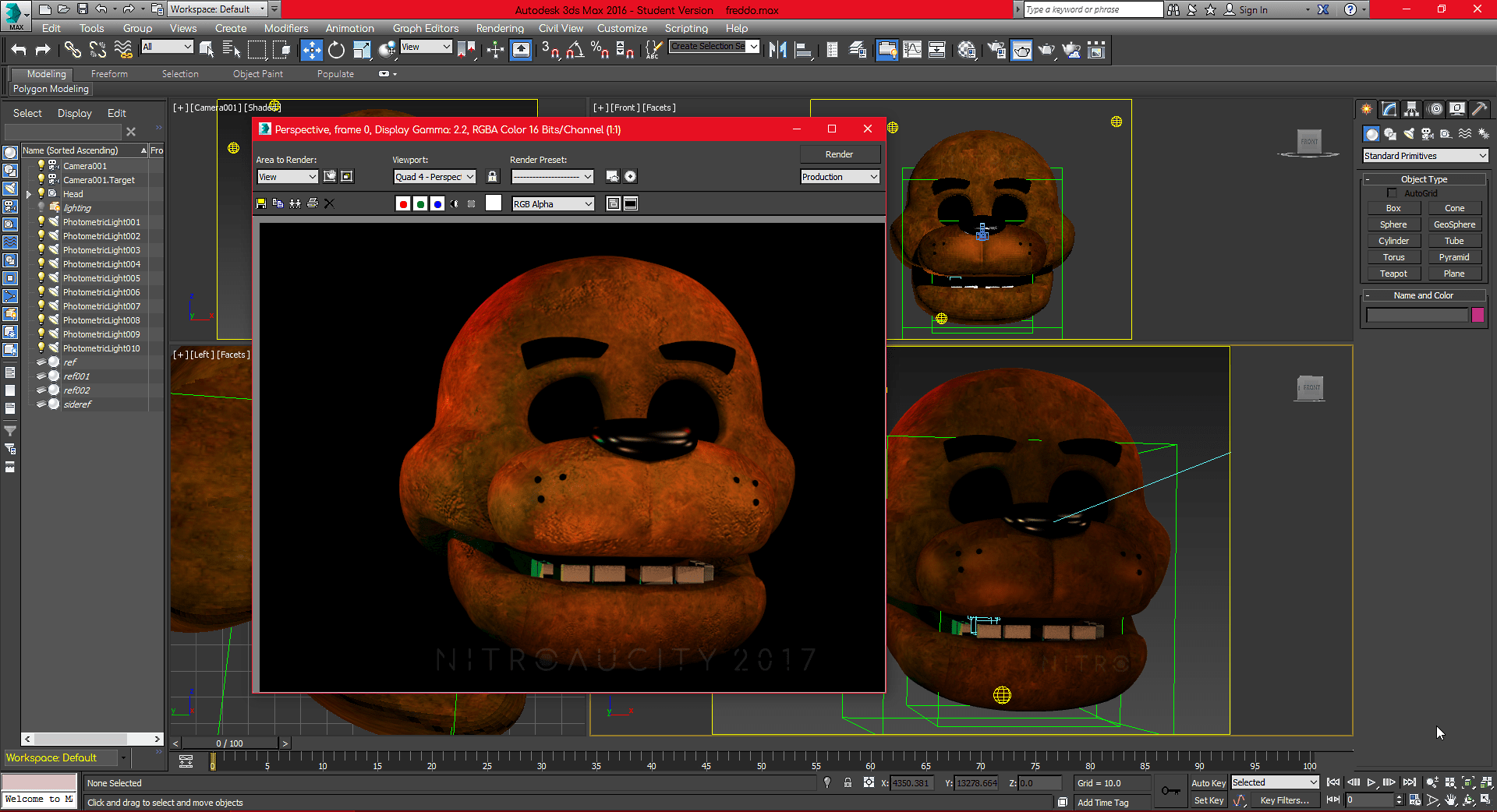Image resolution: width=1497 pixels, height=812 pixels.
Task: Click the Render button in render window
Action: coord(840,154)
